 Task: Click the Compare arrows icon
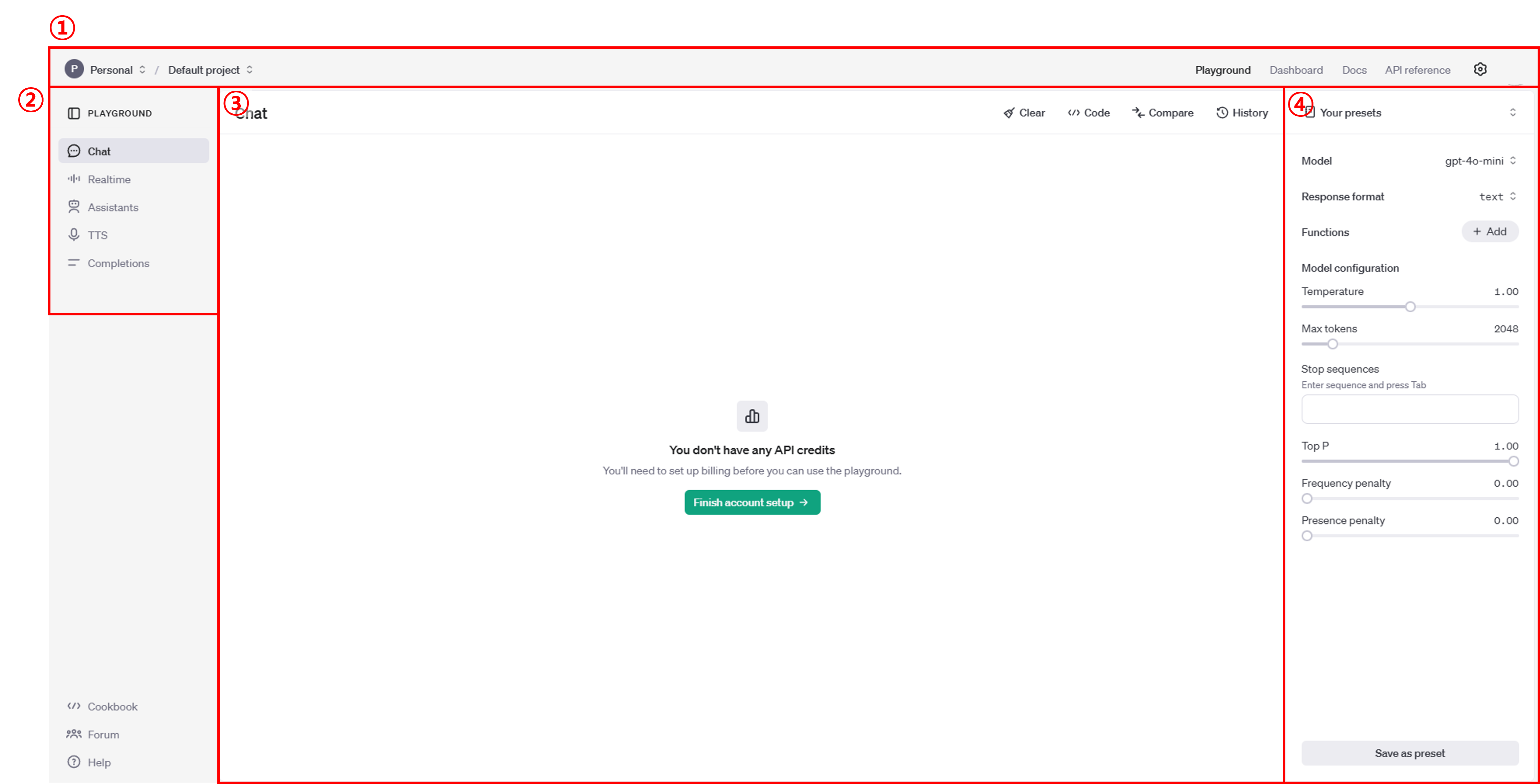(1138, 113)
